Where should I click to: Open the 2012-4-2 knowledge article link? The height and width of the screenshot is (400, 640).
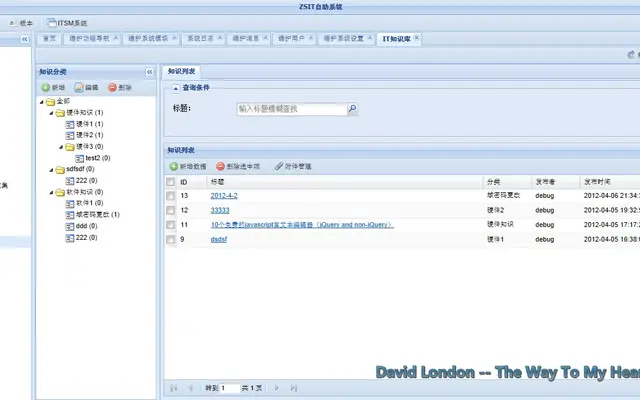224,196
